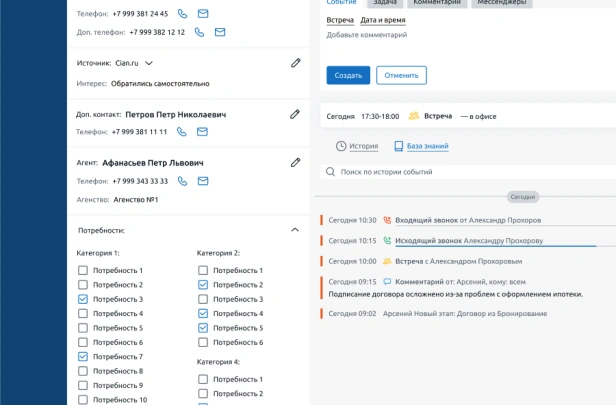Viewport: 616px width, 405px height.
Task: Uncheck Потребность 5 in Категория 2
Action: pyautogui.click(x=203, y=328)
